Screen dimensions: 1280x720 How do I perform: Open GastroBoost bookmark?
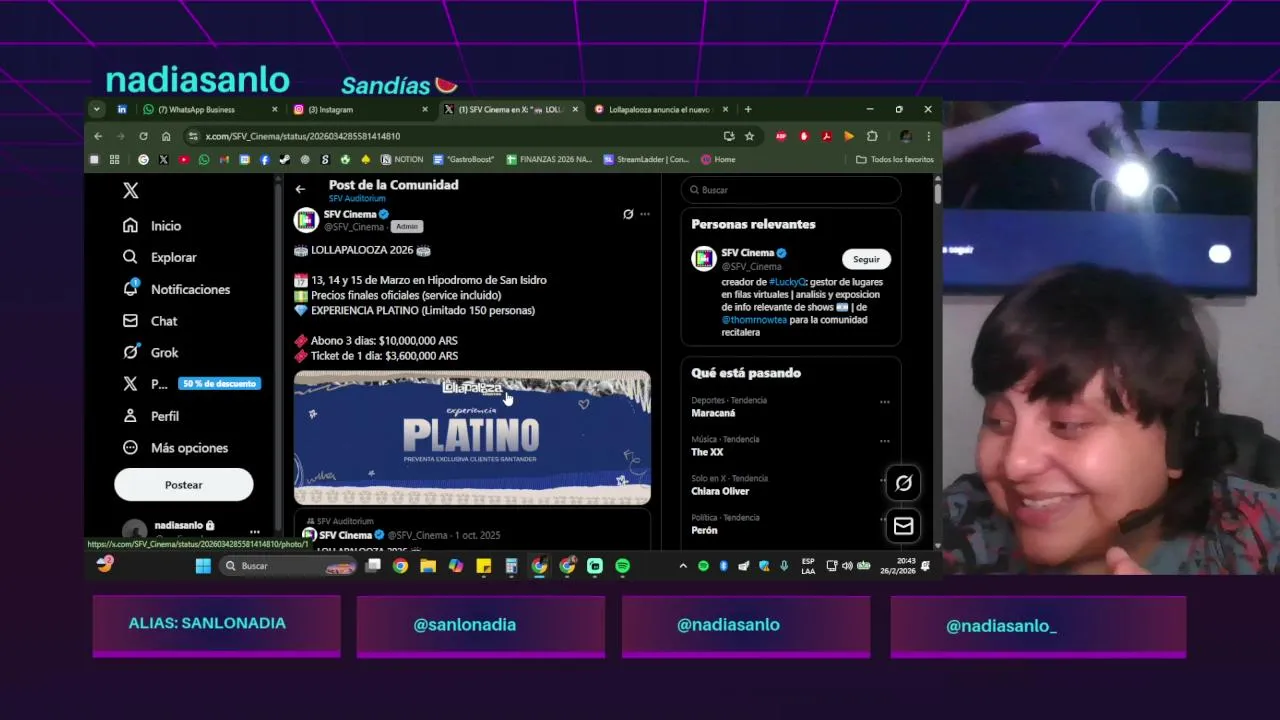point(464,159)
